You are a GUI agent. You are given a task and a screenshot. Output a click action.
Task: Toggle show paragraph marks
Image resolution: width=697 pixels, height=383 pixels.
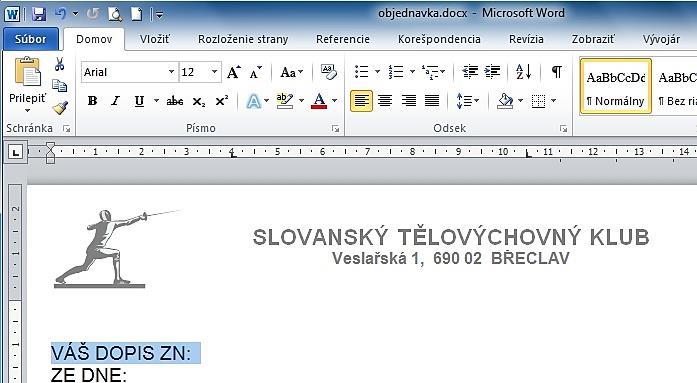(x=557, y=72)
